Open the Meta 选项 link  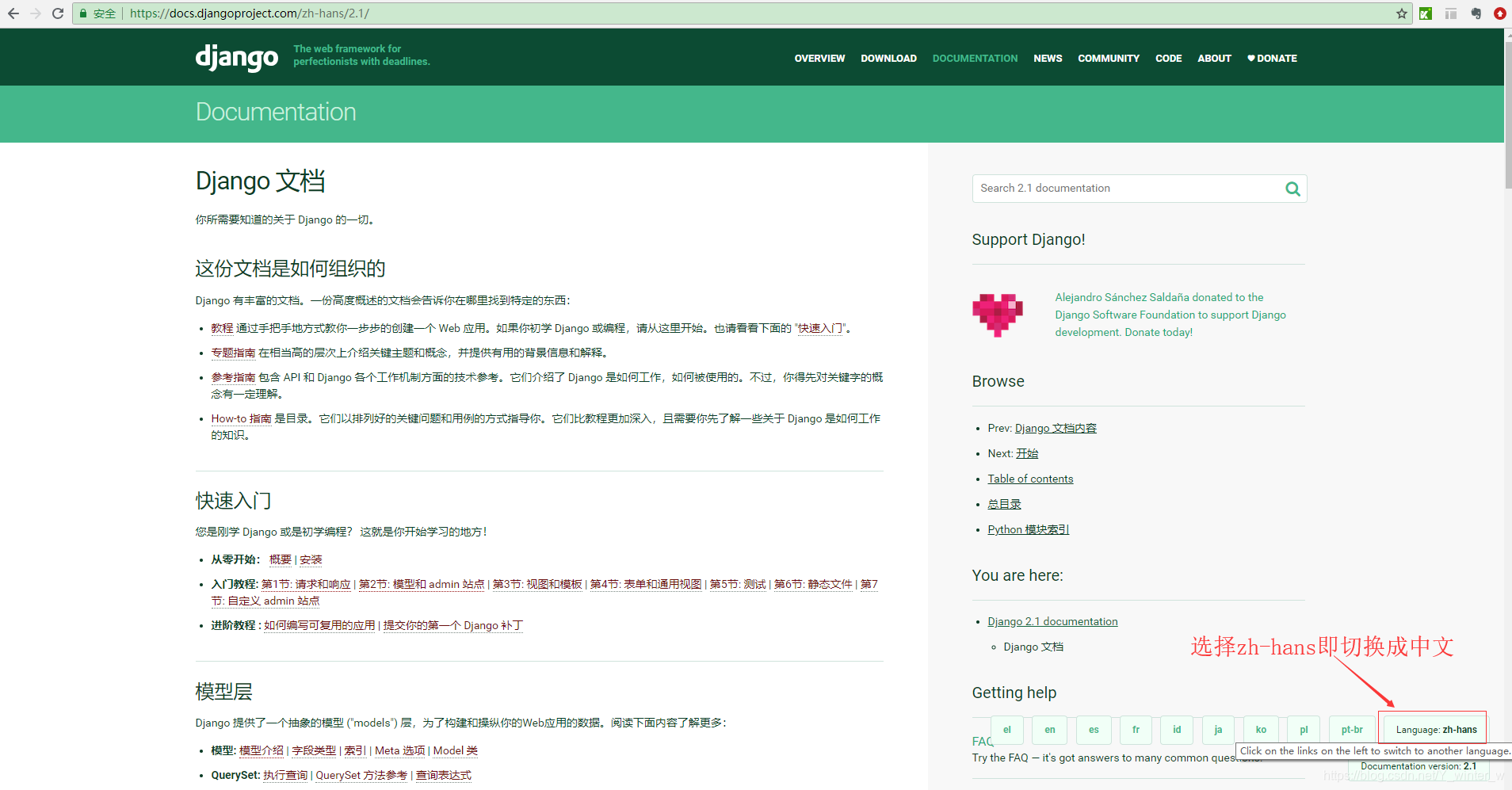tap(400, 750)
